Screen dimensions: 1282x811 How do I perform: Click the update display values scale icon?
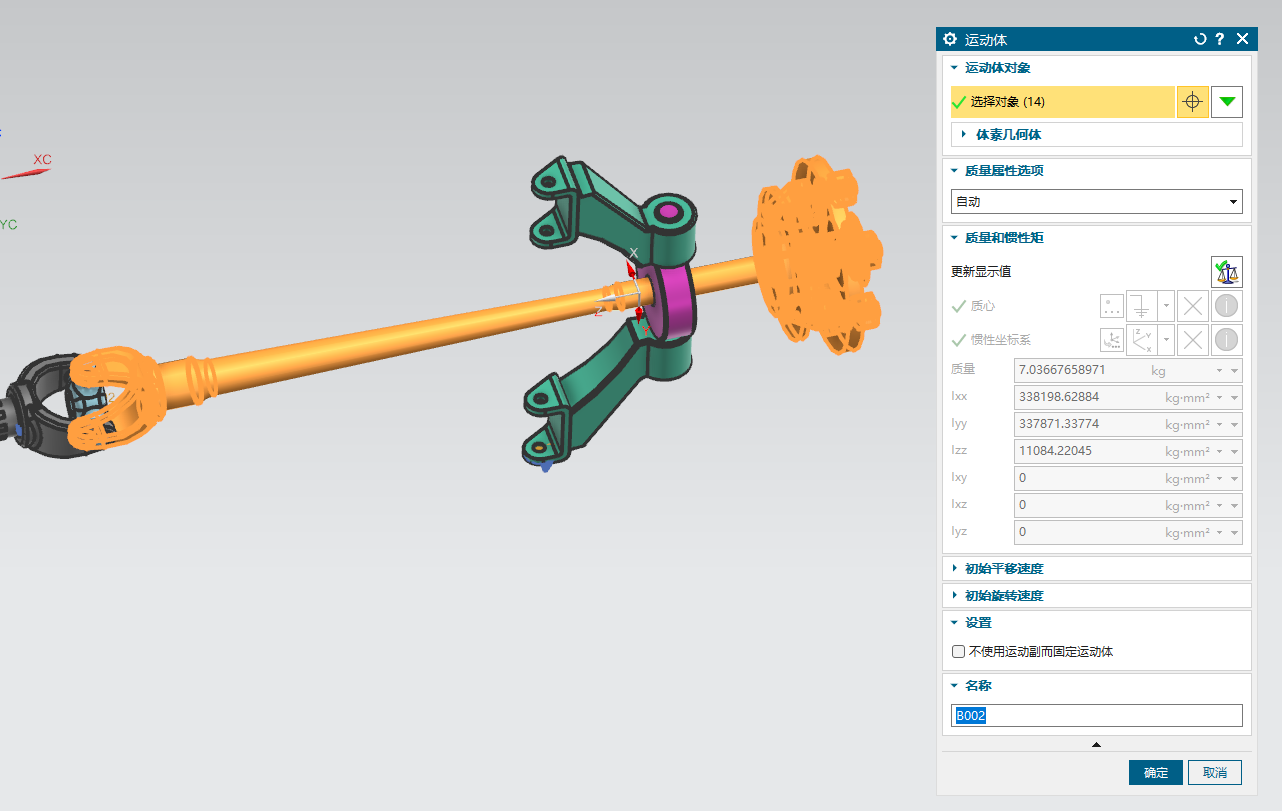coord(1226,271)
